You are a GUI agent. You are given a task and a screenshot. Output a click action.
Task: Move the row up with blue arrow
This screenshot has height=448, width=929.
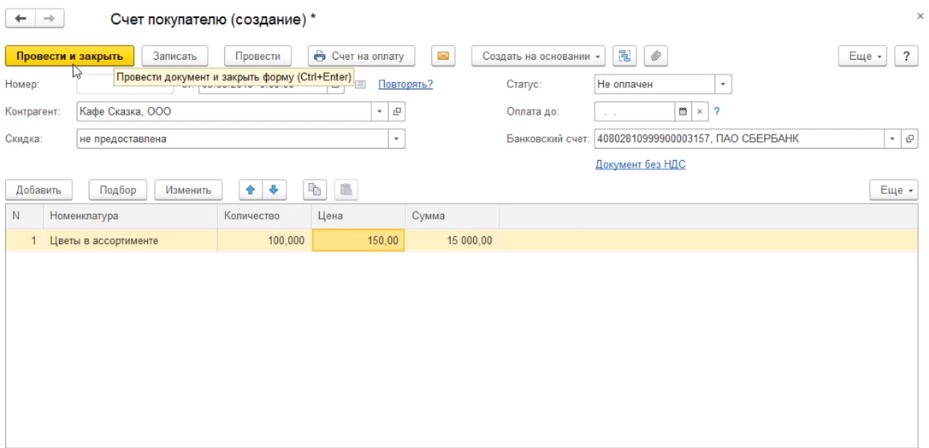pyautogui.click(x=251, y=190)
